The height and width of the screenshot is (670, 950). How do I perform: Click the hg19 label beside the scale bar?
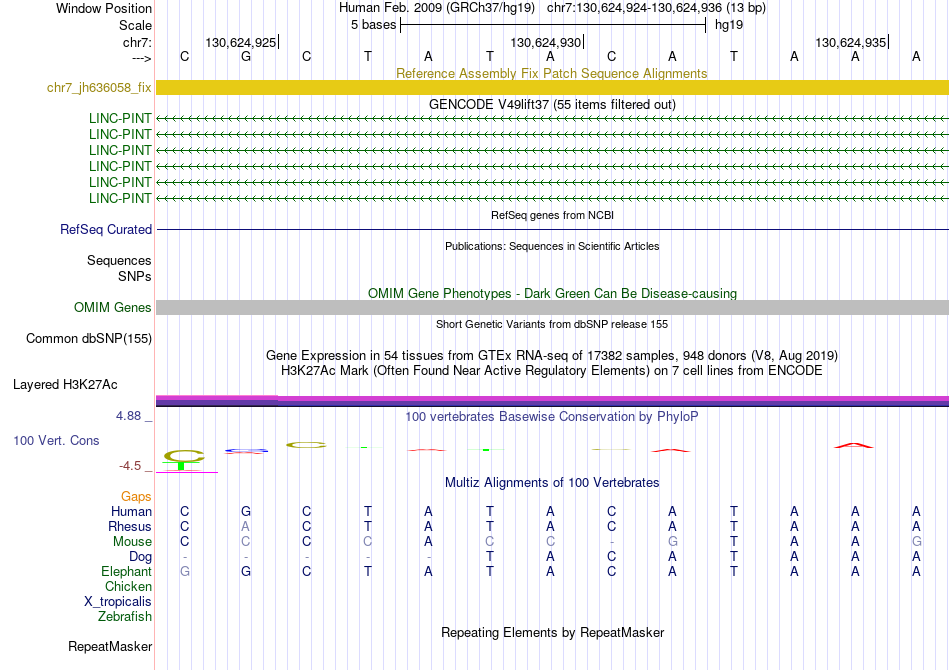729,25
